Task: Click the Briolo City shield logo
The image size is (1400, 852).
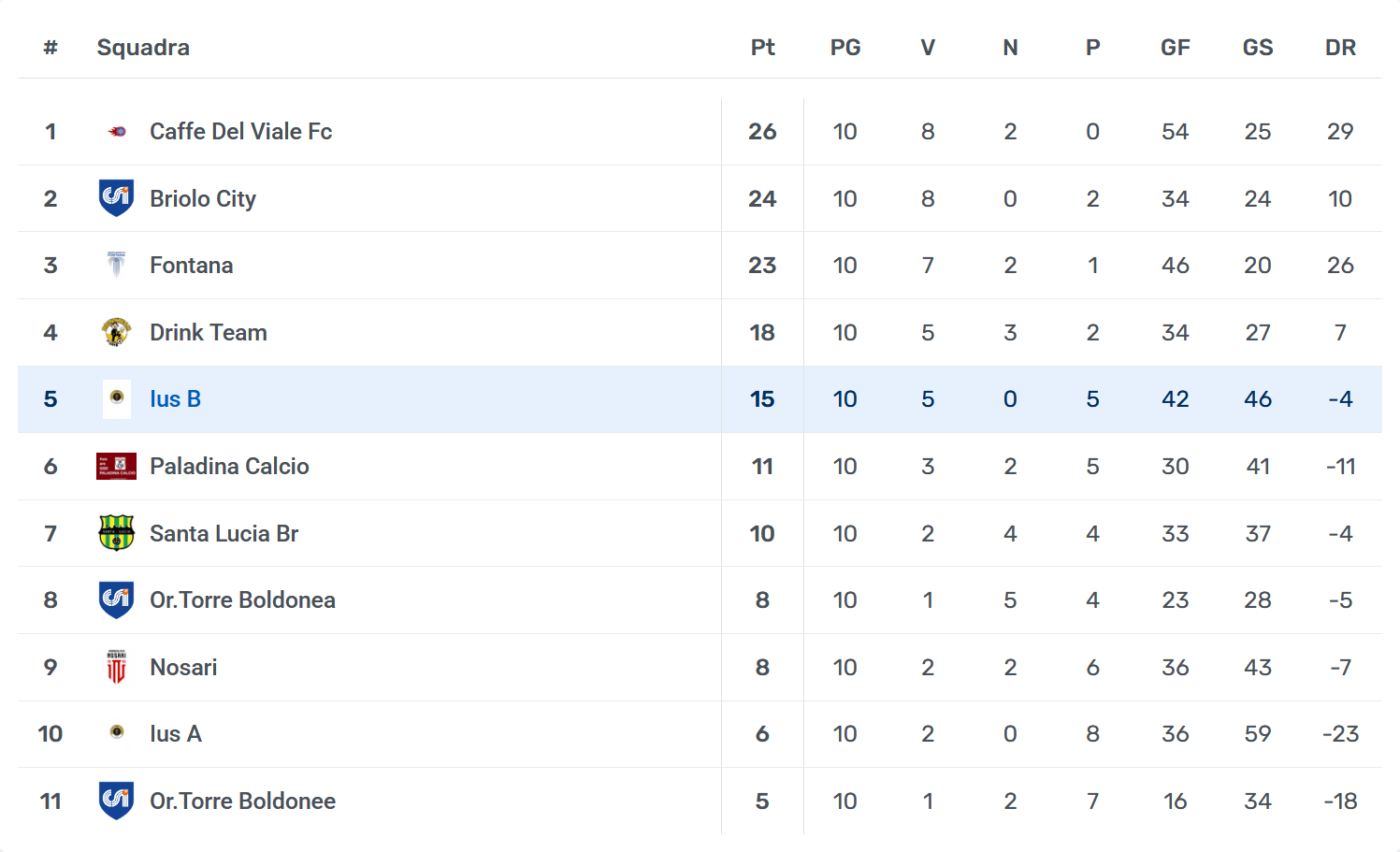Action: pos(116,198)
